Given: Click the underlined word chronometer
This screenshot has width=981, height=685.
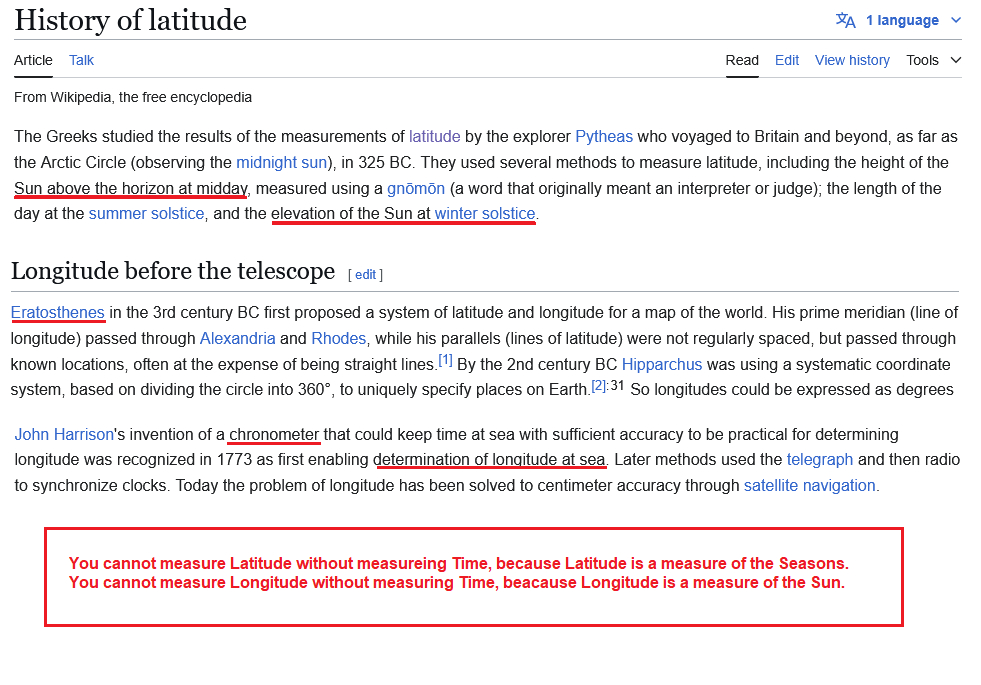Looking at the screenshot, I should tap(274, 434).
